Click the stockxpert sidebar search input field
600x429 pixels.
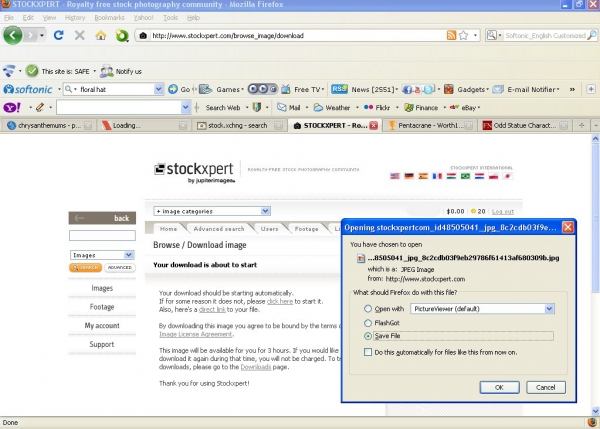click(x=102, y=235)
